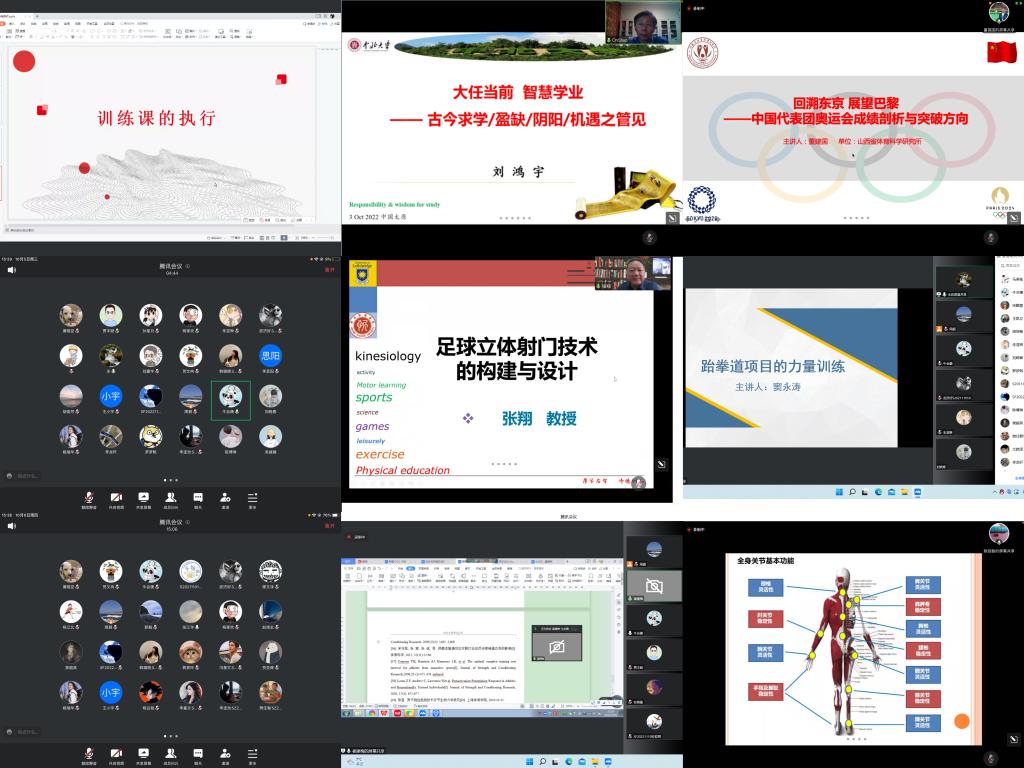Click Windows Start button under the taekwondo slide
1024x768 pixels.
[839, 492]
